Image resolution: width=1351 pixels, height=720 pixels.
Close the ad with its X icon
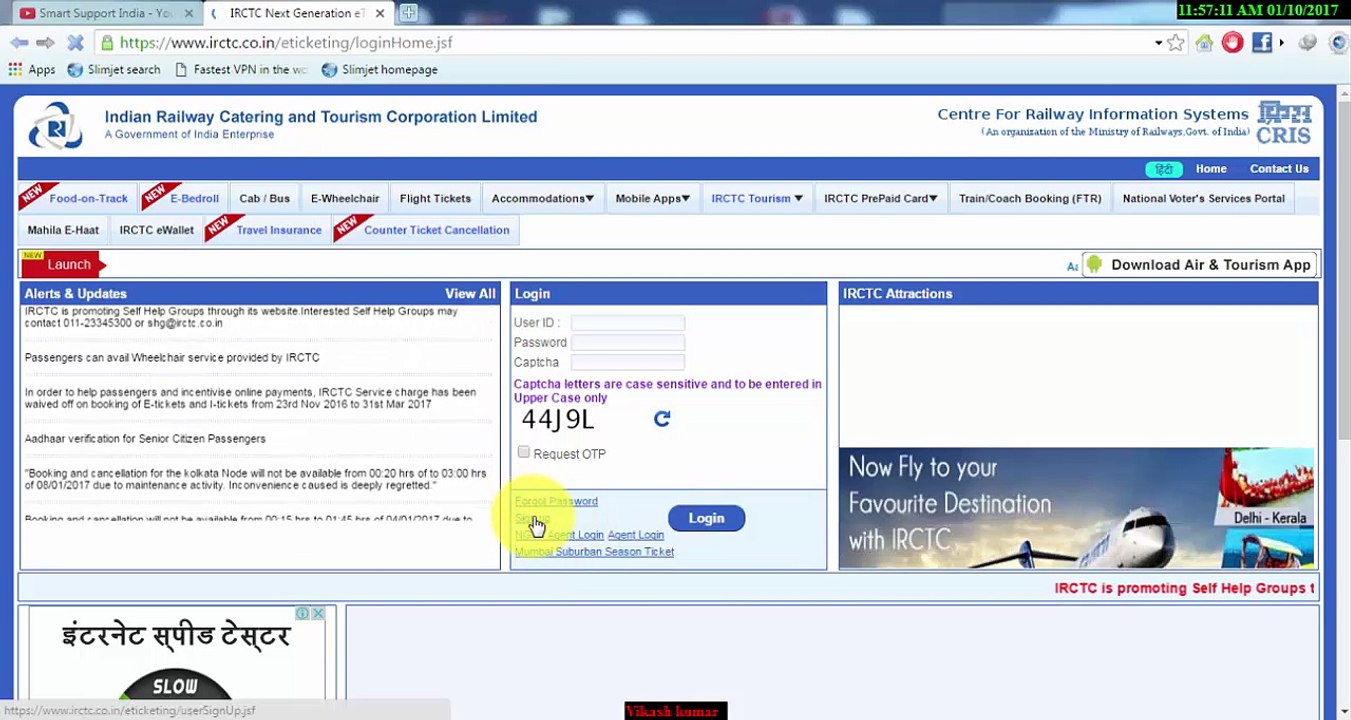(x=318, y=613)
